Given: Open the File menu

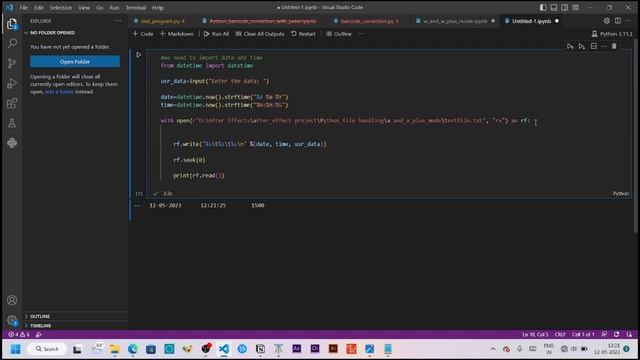Looking at the screenshot, I should [24, 7].
